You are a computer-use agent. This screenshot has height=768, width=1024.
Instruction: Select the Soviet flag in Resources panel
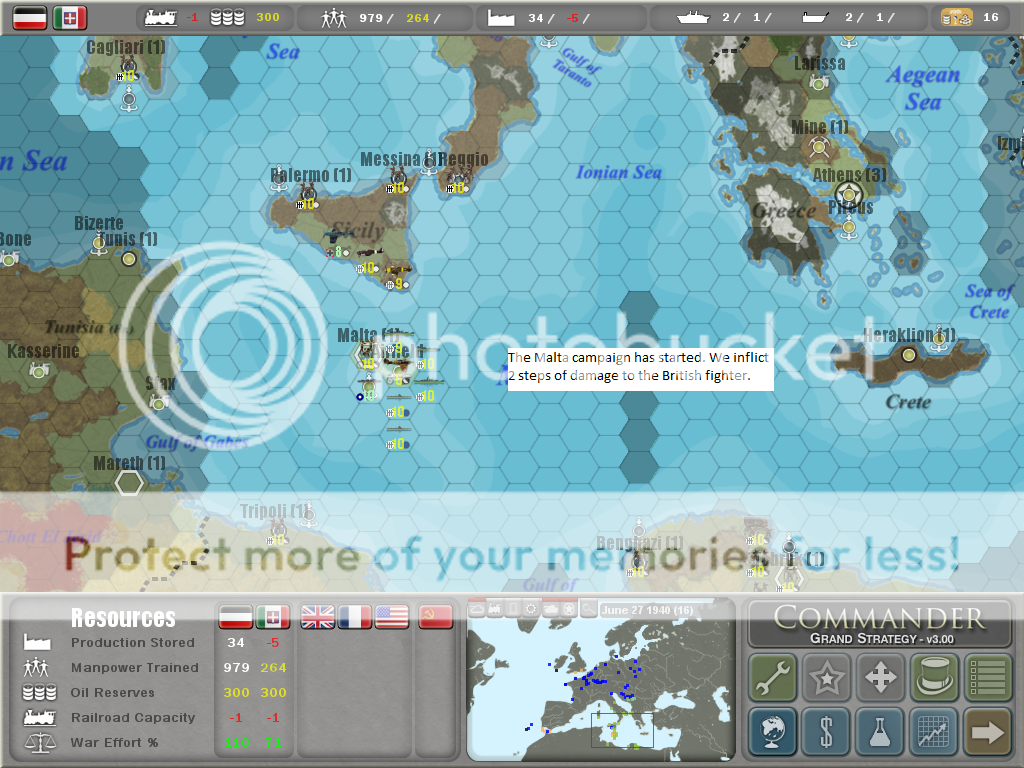(x=435, y=617)
